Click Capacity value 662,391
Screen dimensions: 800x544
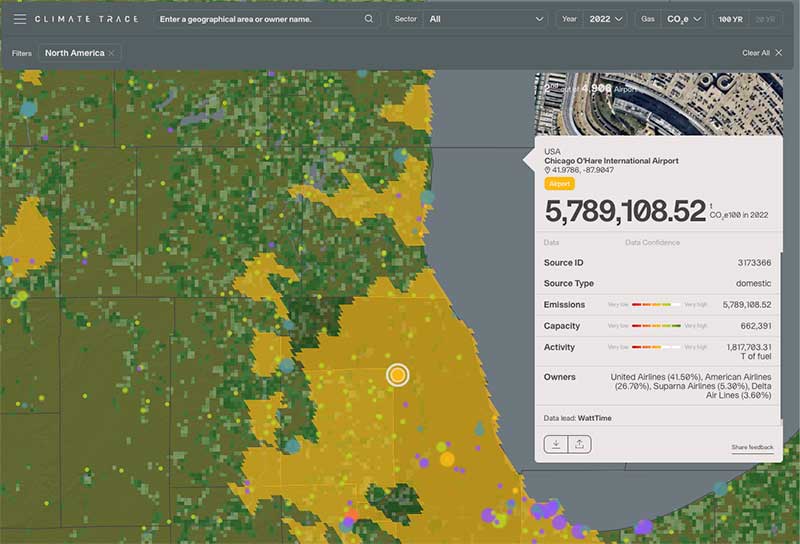pyautogui.click(x=756, y=326)
